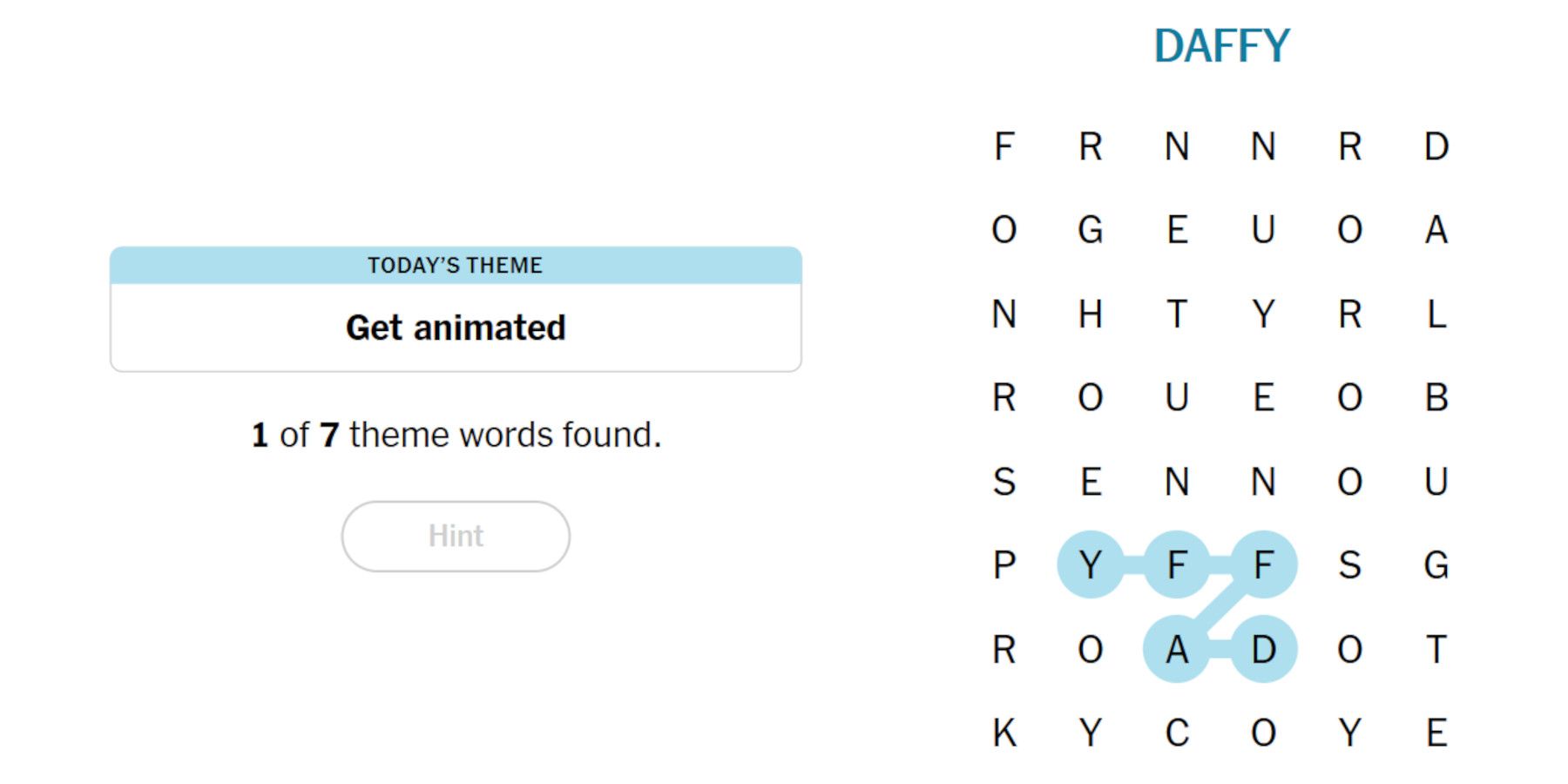Select the unhighlighted letter A

coord(1436,230)
